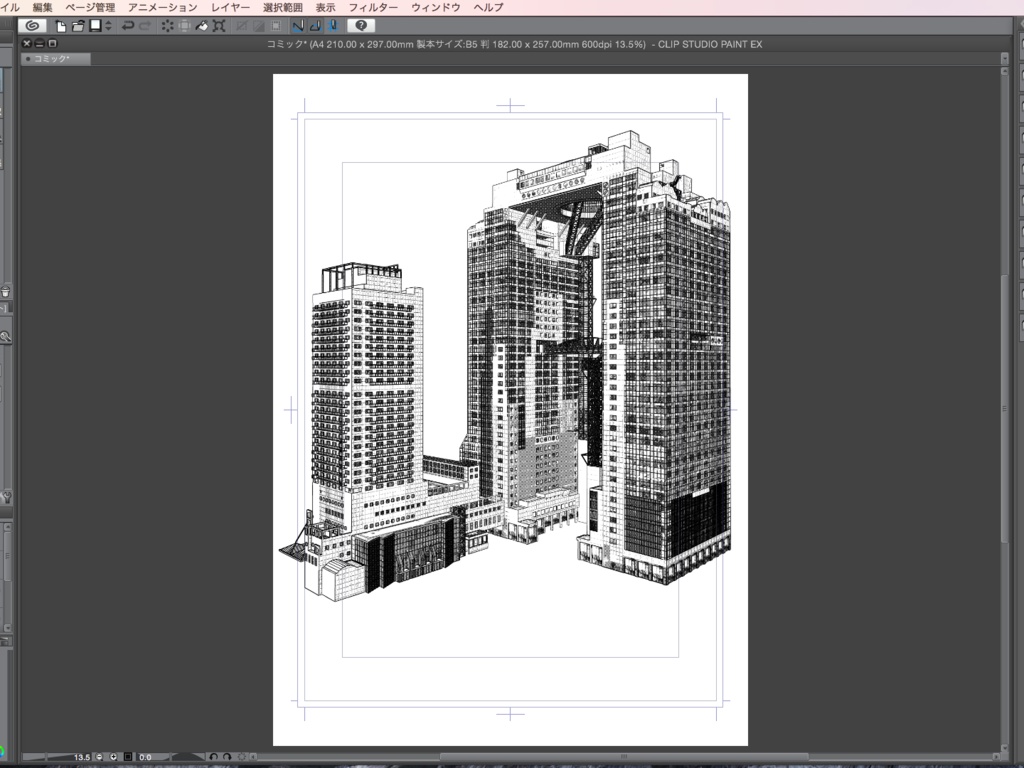The height and width of the screenshot is (768, 1024).
Task: Open the ページ管理 menu
Action: coord(90,7)
